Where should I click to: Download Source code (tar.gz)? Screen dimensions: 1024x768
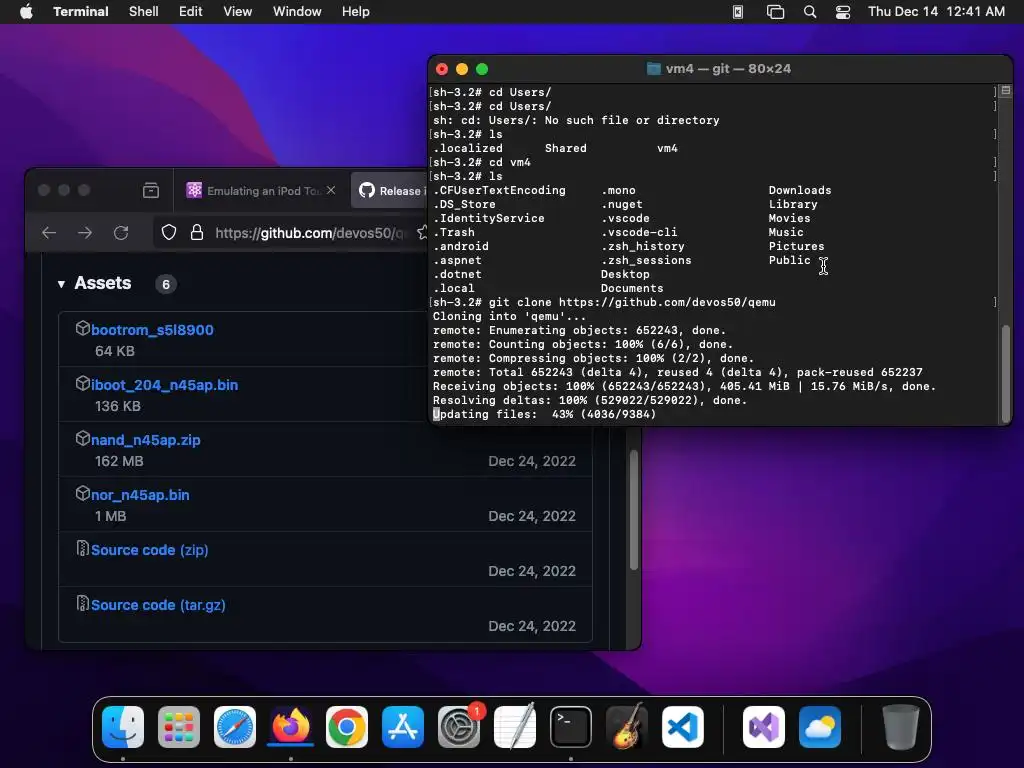click(158, 605)
